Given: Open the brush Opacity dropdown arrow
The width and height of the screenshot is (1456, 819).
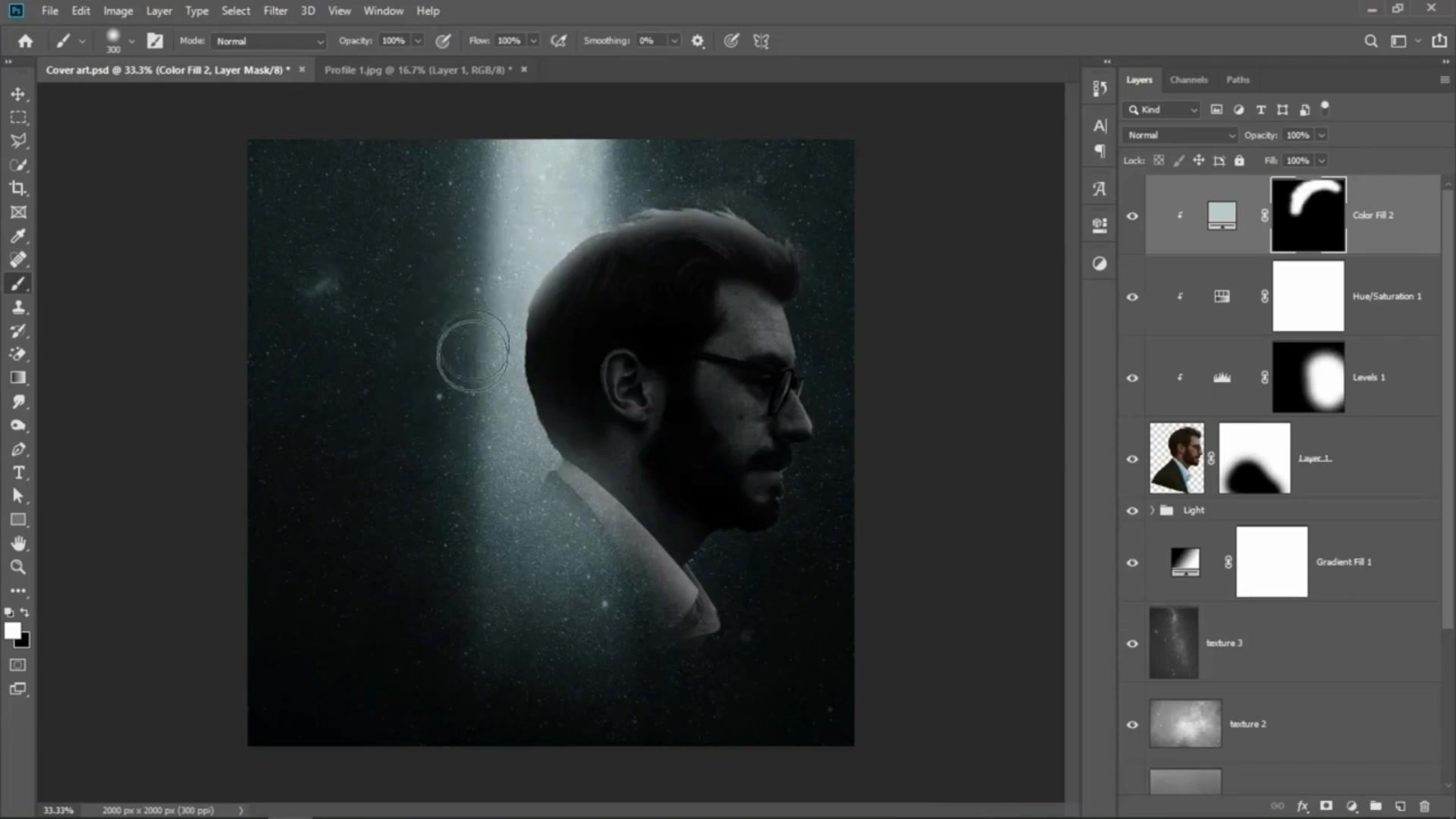Looking at the screenshot, I should click(x=418, y=41).
